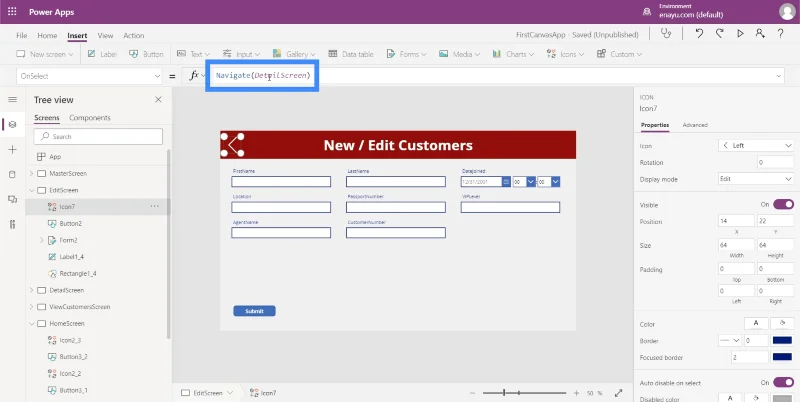Toggle the Visible switch
The height and width of the screenshot is (402, 800).
(783, 205)
